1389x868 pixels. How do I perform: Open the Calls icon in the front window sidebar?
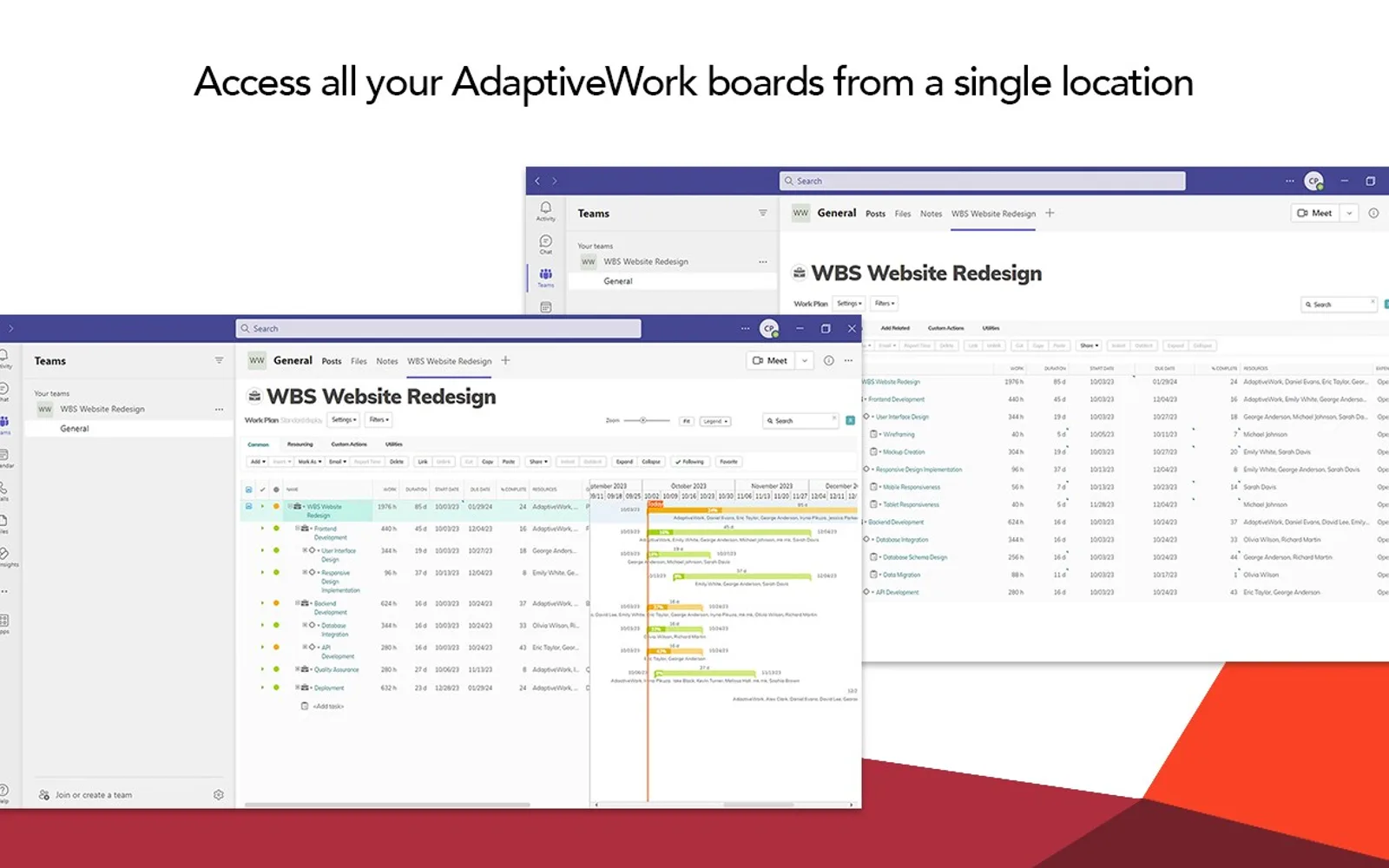4,490
